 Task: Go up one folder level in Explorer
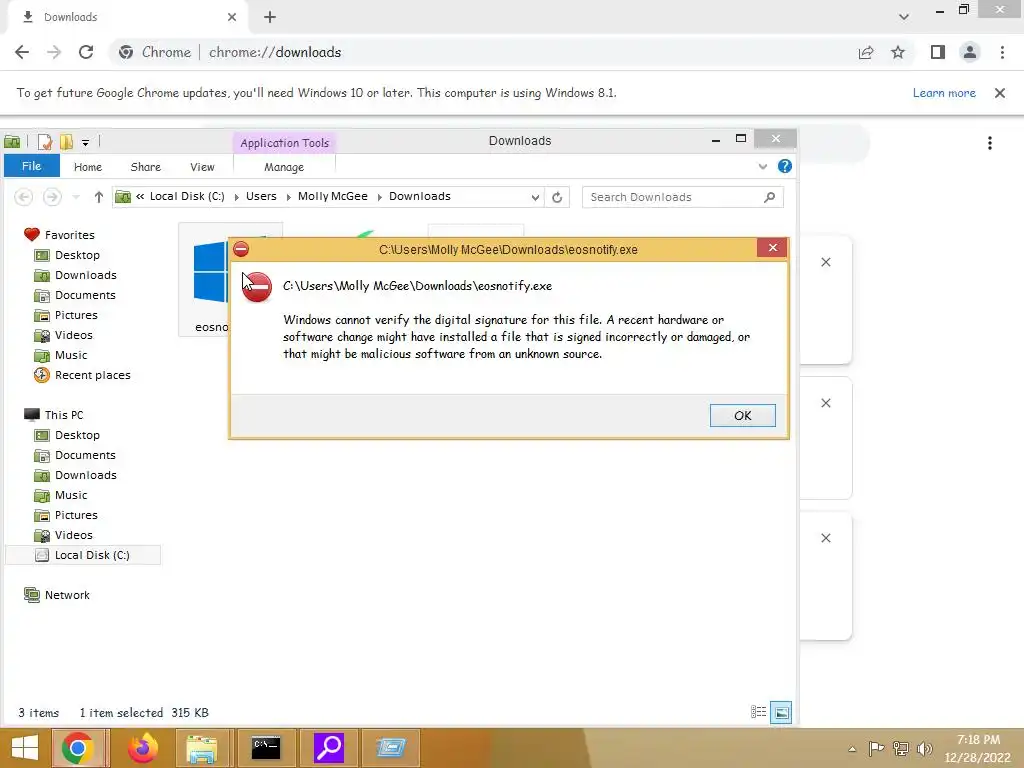tap(99, 197)
